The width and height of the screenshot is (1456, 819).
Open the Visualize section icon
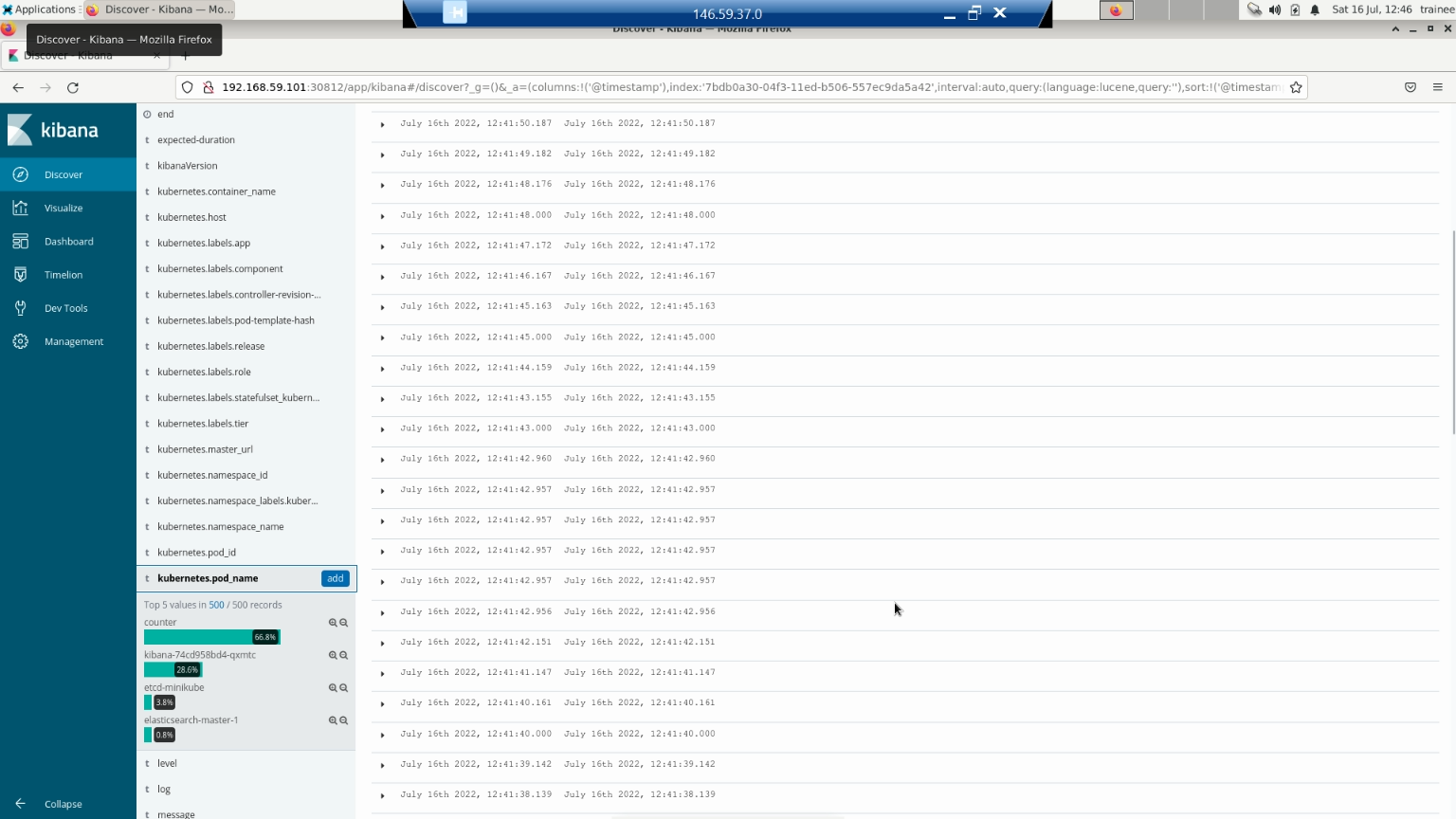pos(20,208)
